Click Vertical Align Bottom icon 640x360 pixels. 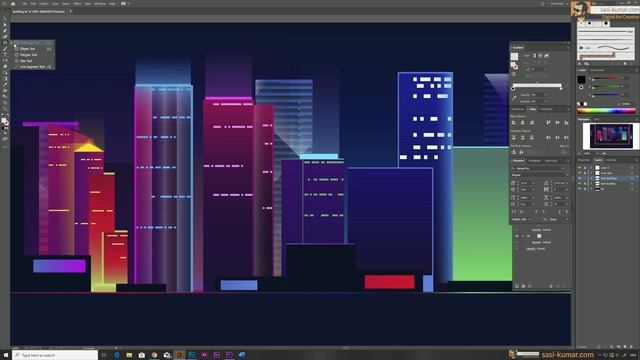pyautogui.click(x=566, y=122)
